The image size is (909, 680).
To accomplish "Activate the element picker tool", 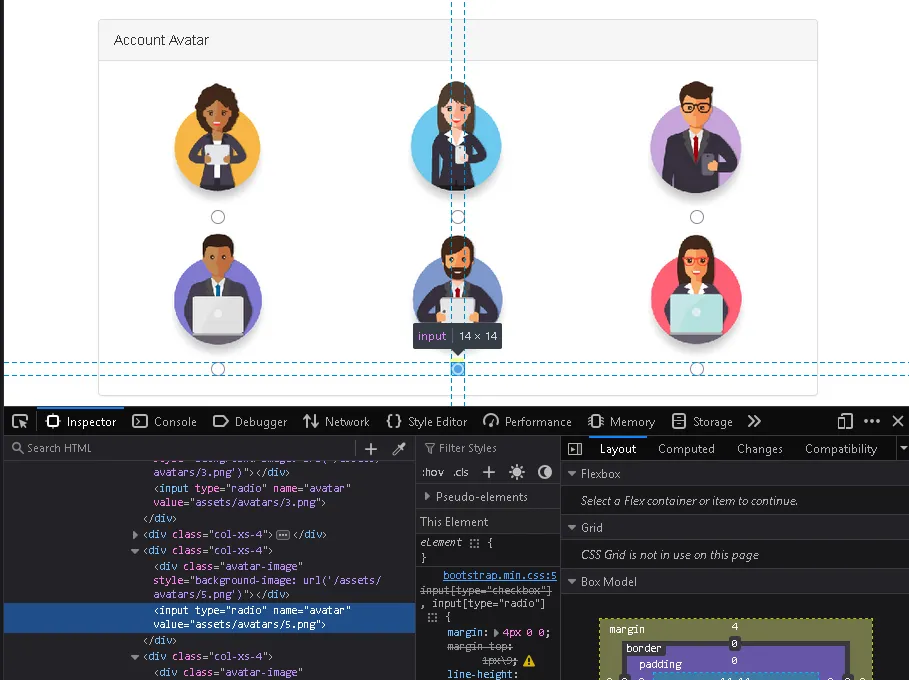I will (x=20, y=422).
